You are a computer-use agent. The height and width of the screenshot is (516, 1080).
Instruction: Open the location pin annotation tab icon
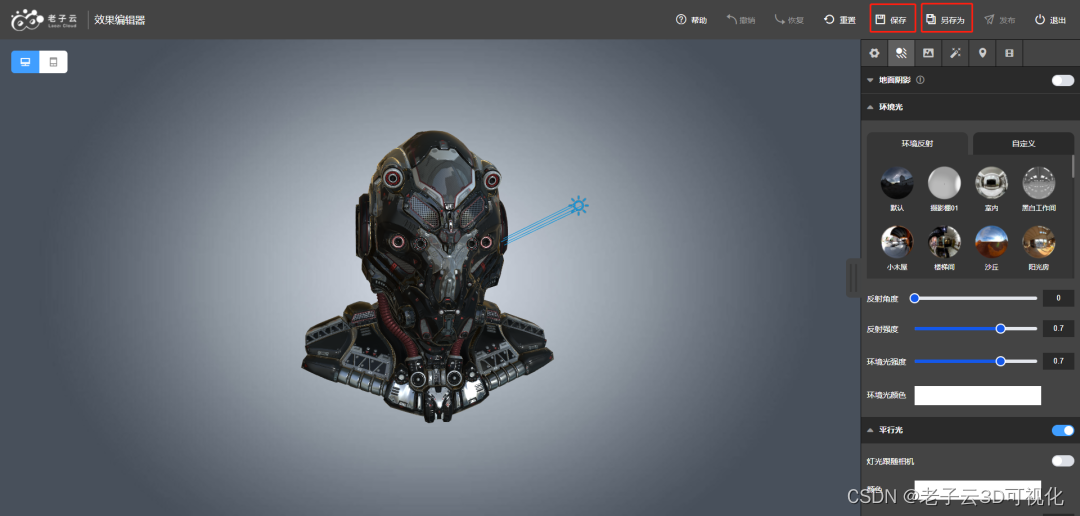click(x=982, y=53)
